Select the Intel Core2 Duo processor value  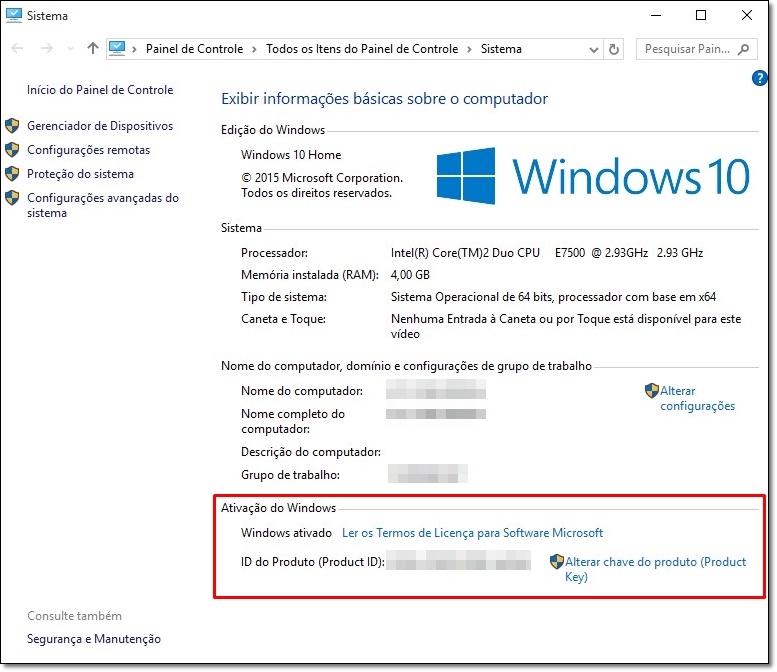pyautogui.click(x=547, y=253)
